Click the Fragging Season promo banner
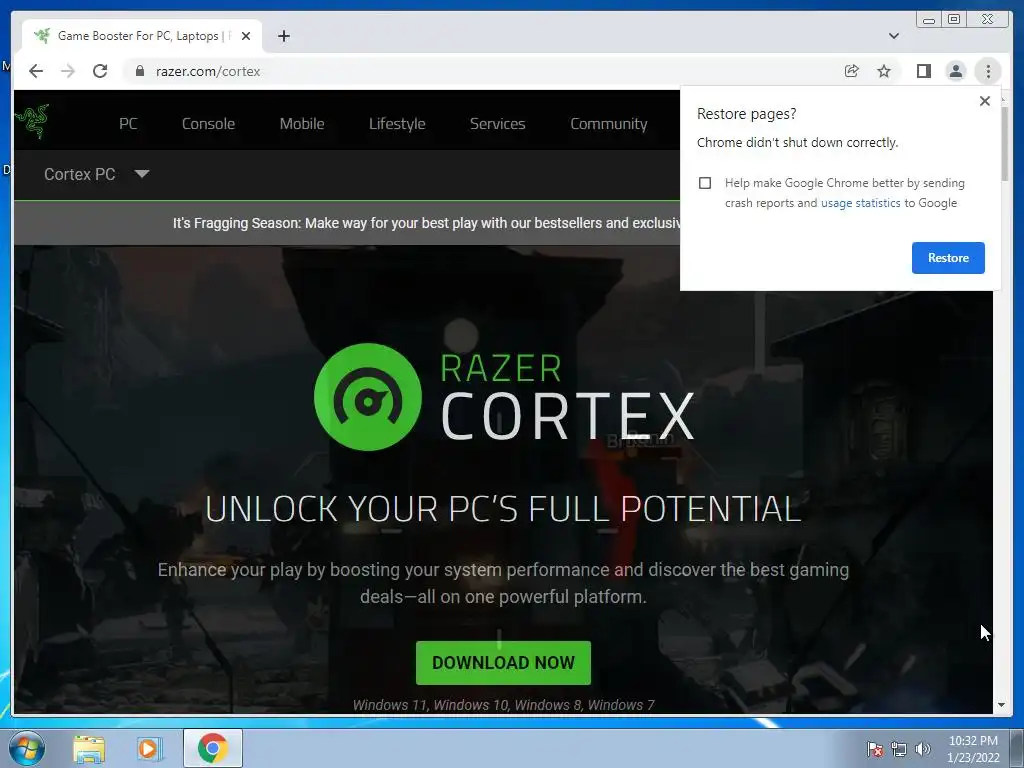 click(347, 223)
